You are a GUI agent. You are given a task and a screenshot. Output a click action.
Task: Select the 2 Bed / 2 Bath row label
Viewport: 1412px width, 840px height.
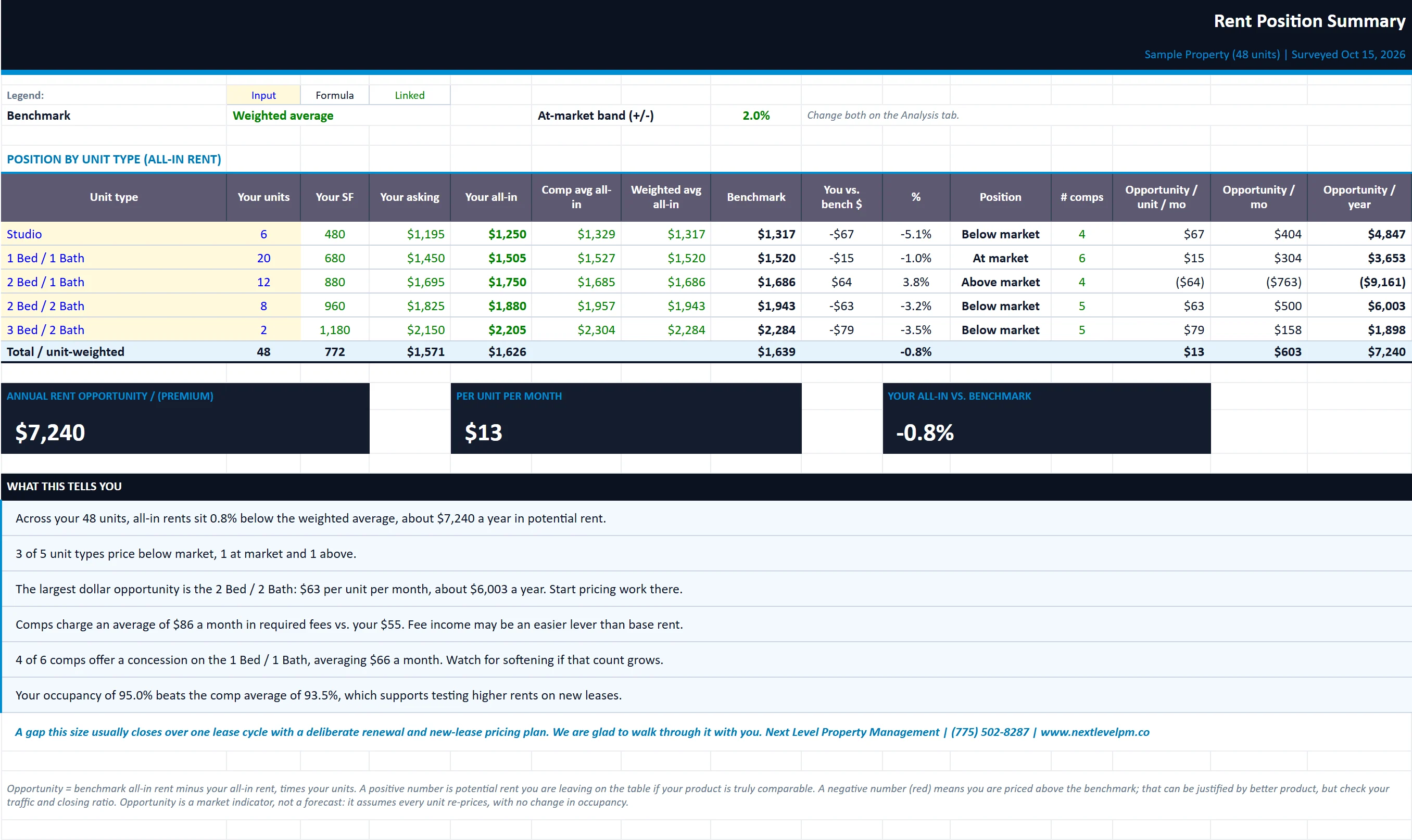point(113,306)
